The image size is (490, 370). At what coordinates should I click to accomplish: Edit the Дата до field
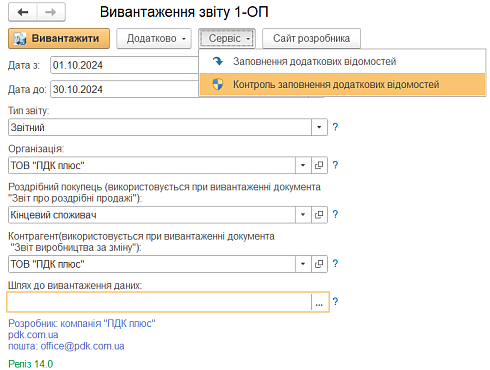(124, 89)
